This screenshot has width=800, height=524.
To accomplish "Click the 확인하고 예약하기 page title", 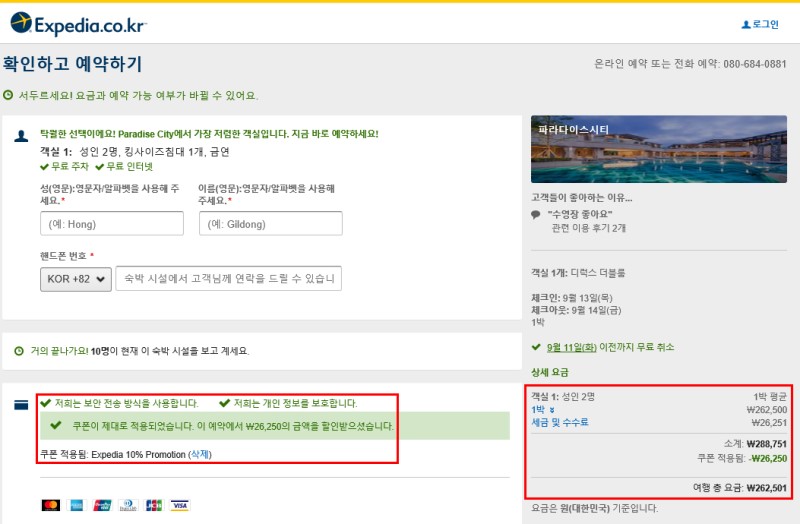I will (x=72, y=64).
